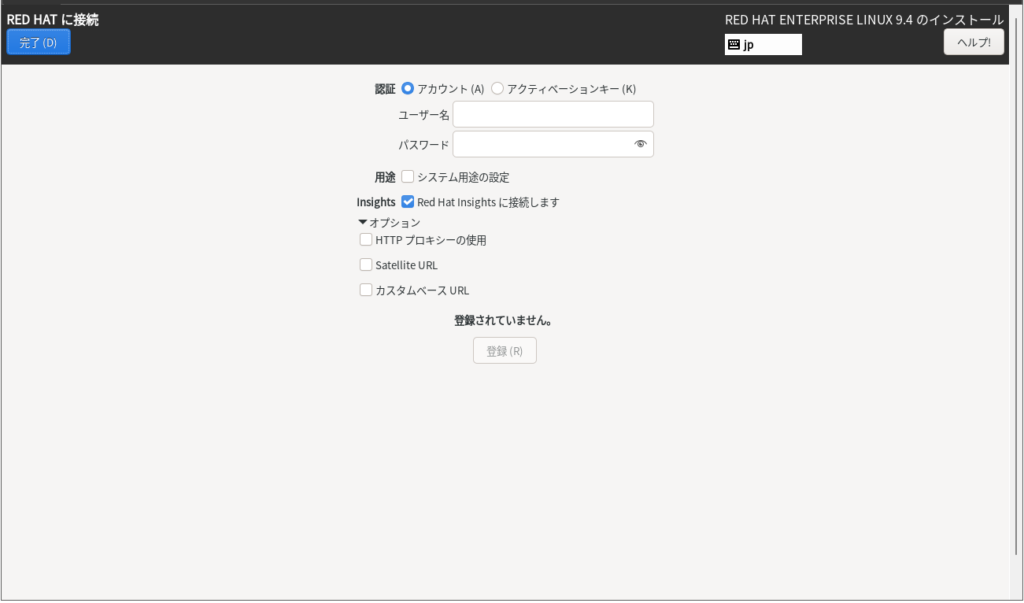Open help with the ヘルプ! button
1024x603 pixels.
tap(973, 42)
